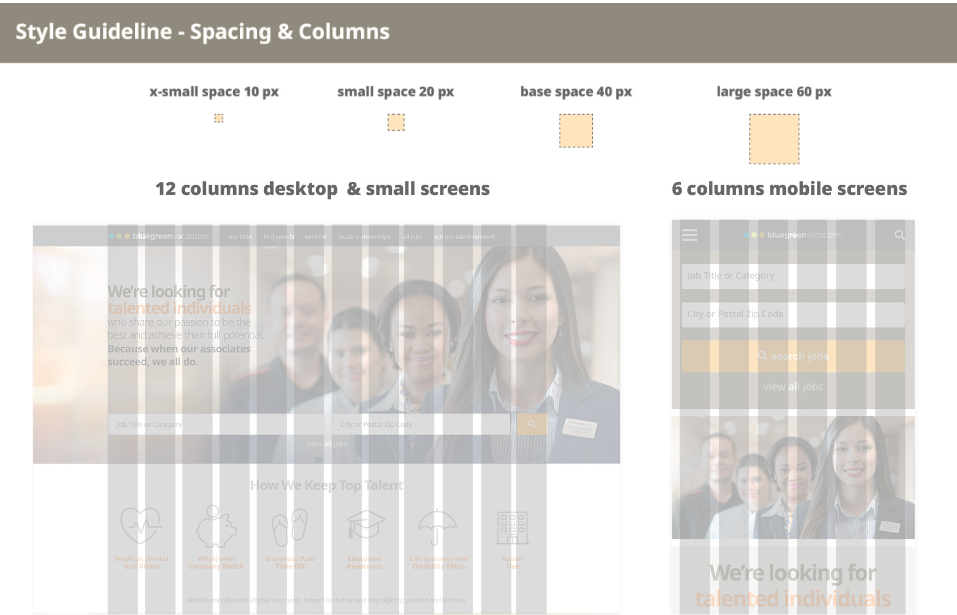Select the Medical, Dental and Vision heart icon
Viewport: 957px width, 615px height.
pyautogui.click(x=141, y=524)
